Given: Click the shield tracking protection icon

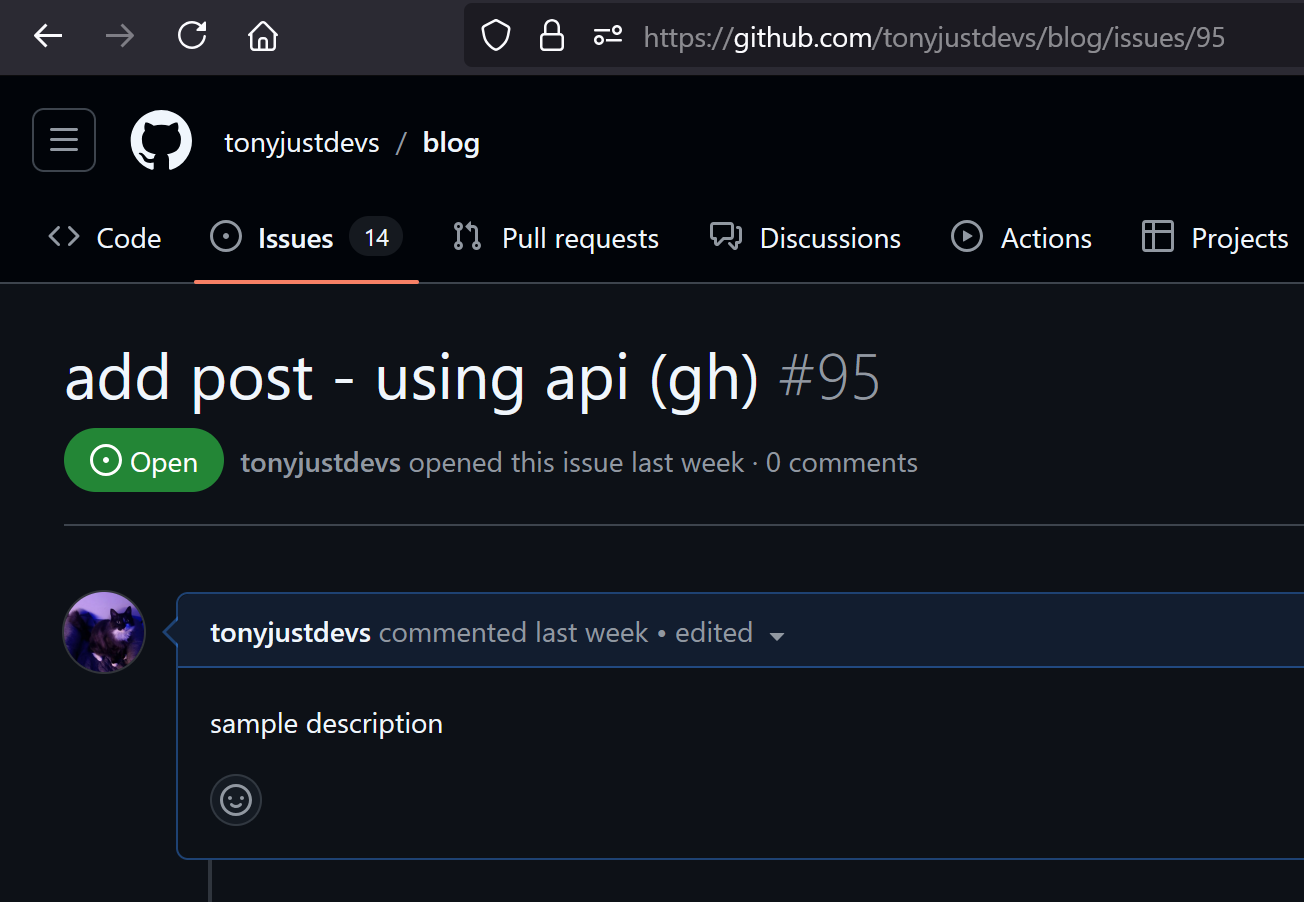Looking at the screenshot, I should 496,37.
